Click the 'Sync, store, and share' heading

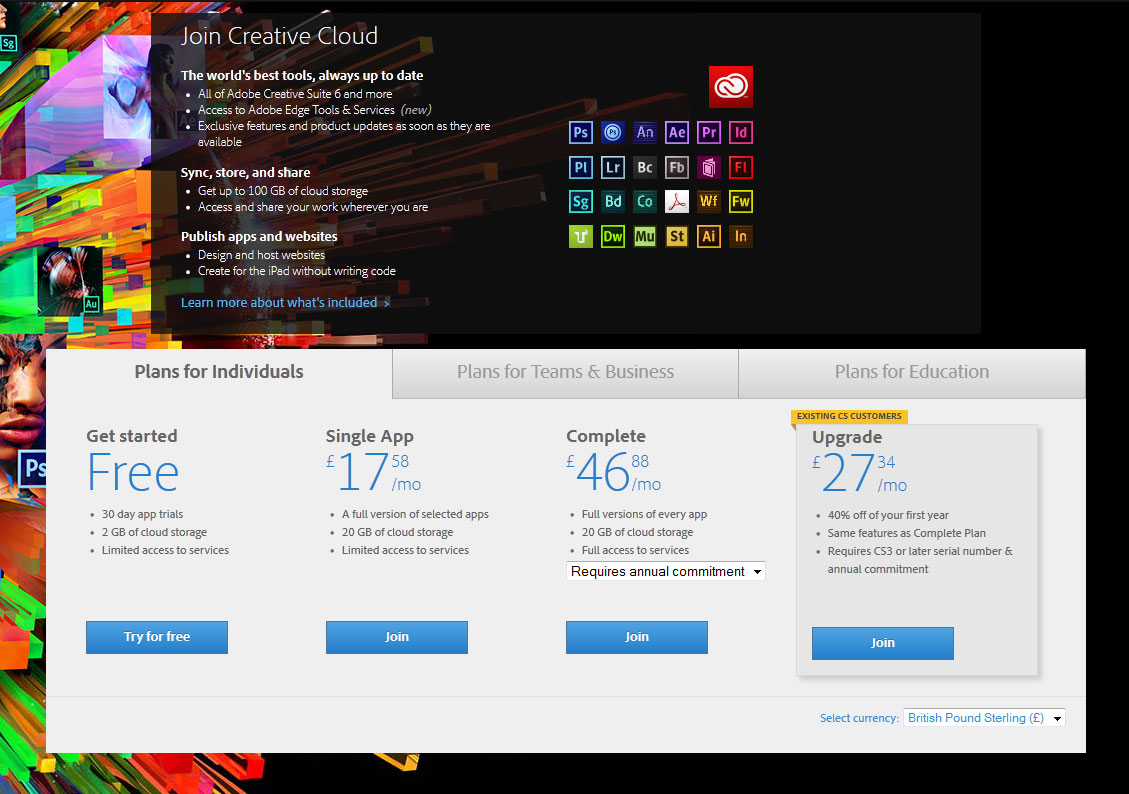click(246, 173)
